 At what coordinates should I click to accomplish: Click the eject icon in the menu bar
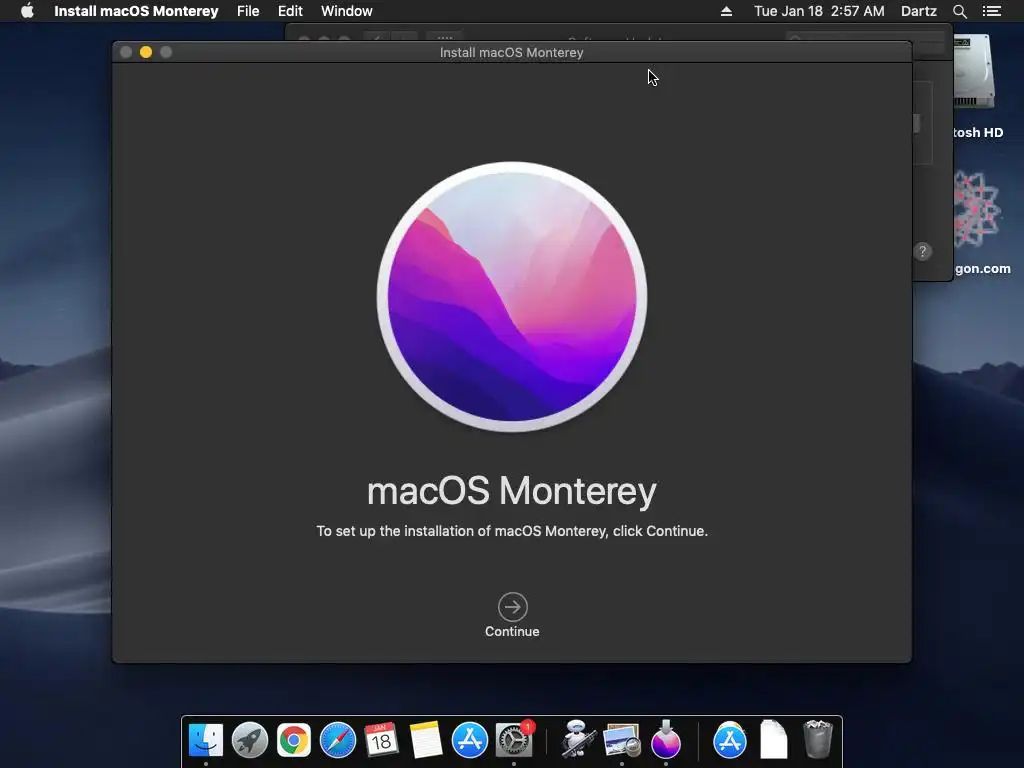pyautogui.click(x=726, y=11)
